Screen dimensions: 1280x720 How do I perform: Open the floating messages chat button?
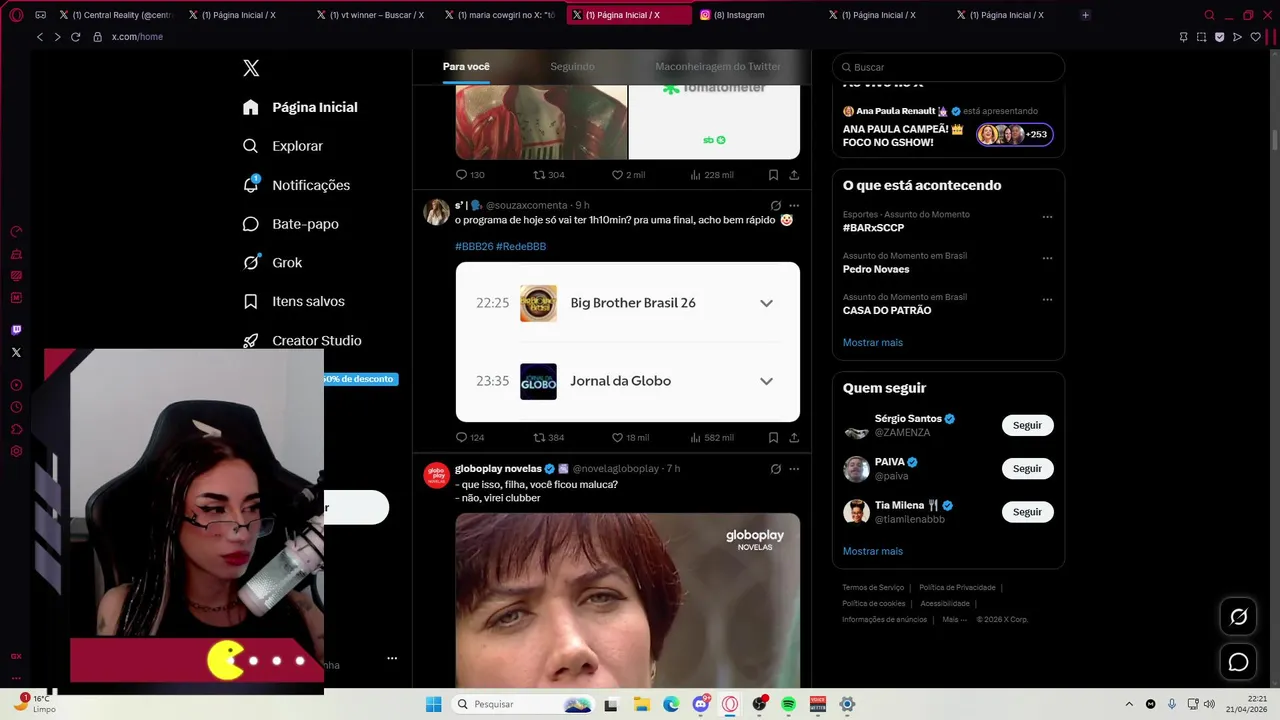[x=1238, y=662]
